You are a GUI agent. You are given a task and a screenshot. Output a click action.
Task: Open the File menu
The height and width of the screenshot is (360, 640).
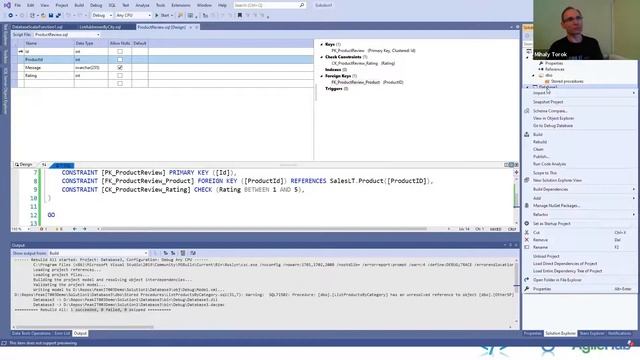(18, 5)
